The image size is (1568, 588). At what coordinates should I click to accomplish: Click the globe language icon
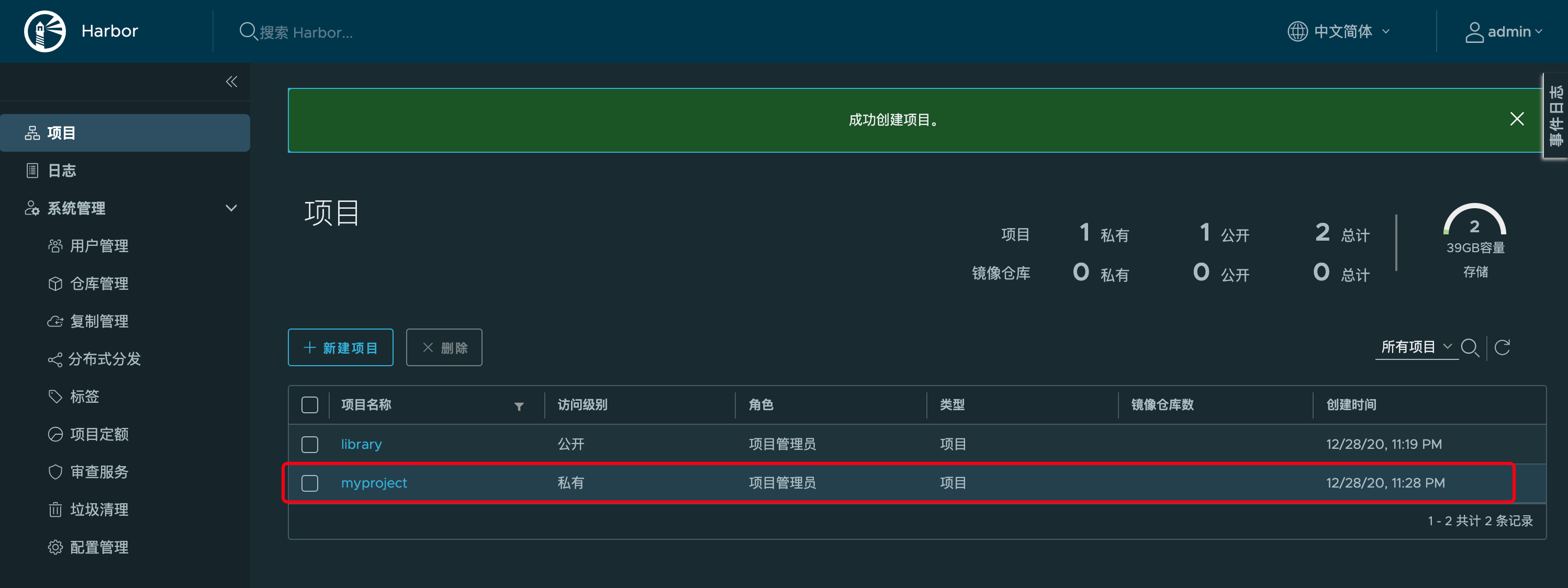pos(1297,31)
